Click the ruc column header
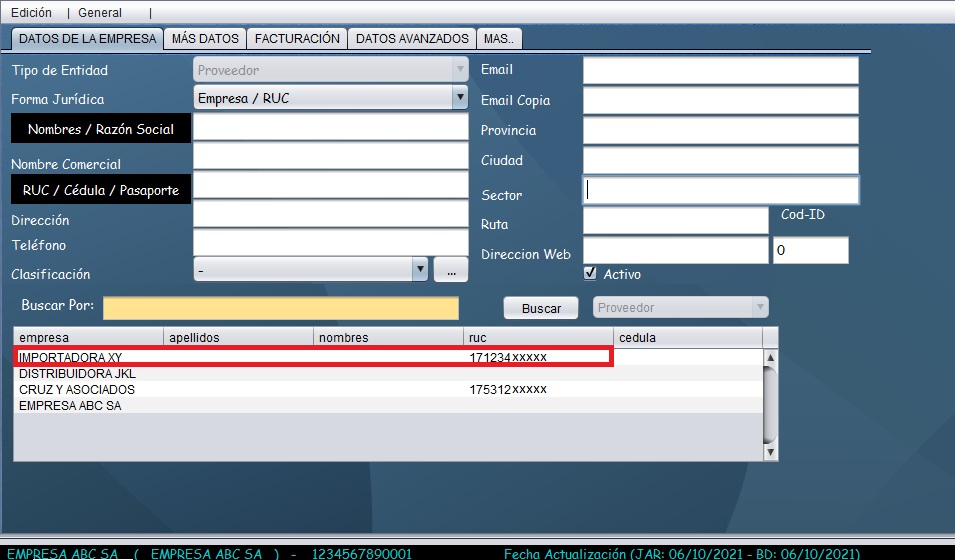The height and width of the screenshot is (560, 955). 537,337
